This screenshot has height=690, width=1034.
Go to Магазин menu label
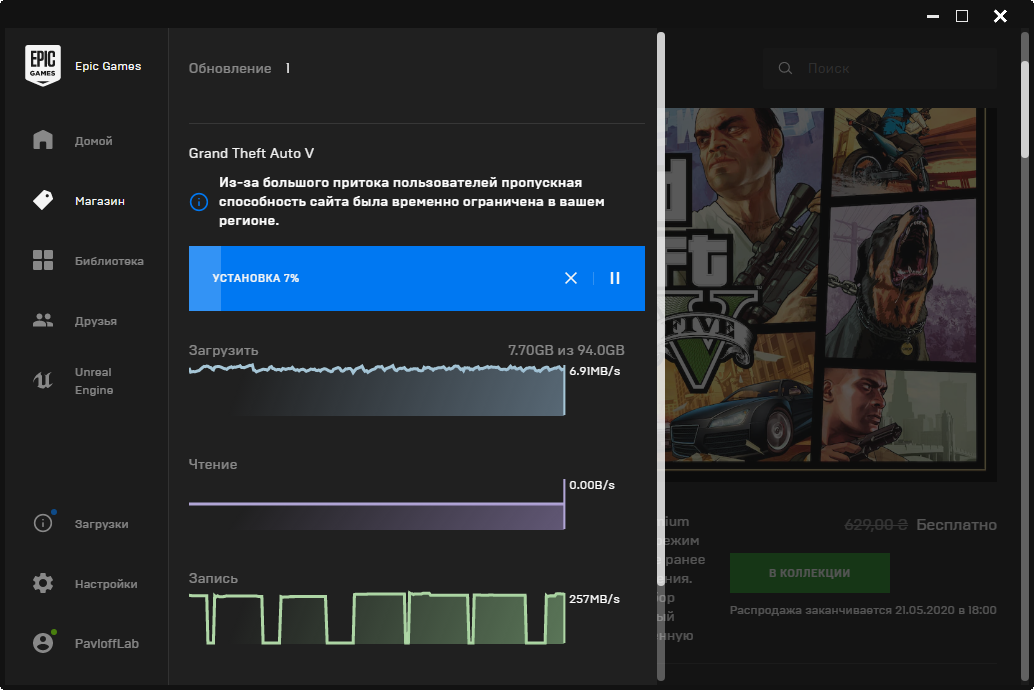coord(100,201)
